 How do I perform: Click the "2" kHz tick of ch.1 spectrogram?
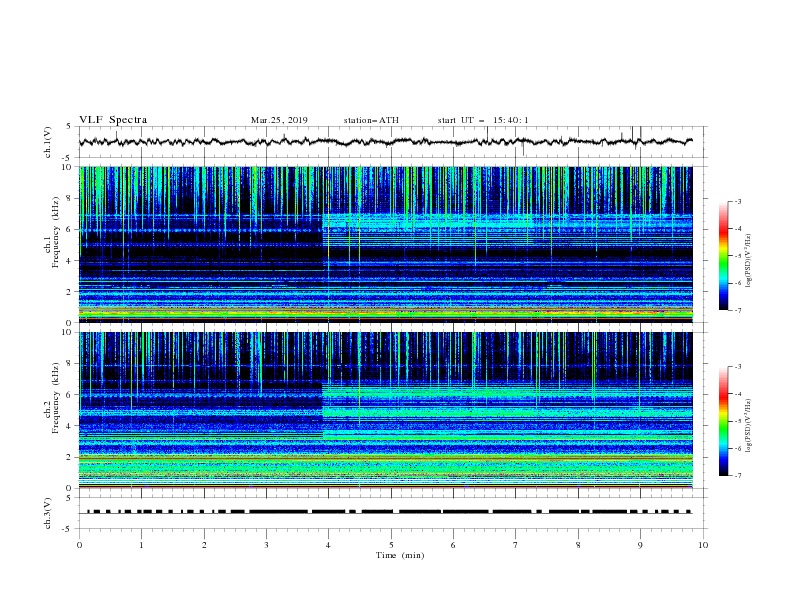71,292
